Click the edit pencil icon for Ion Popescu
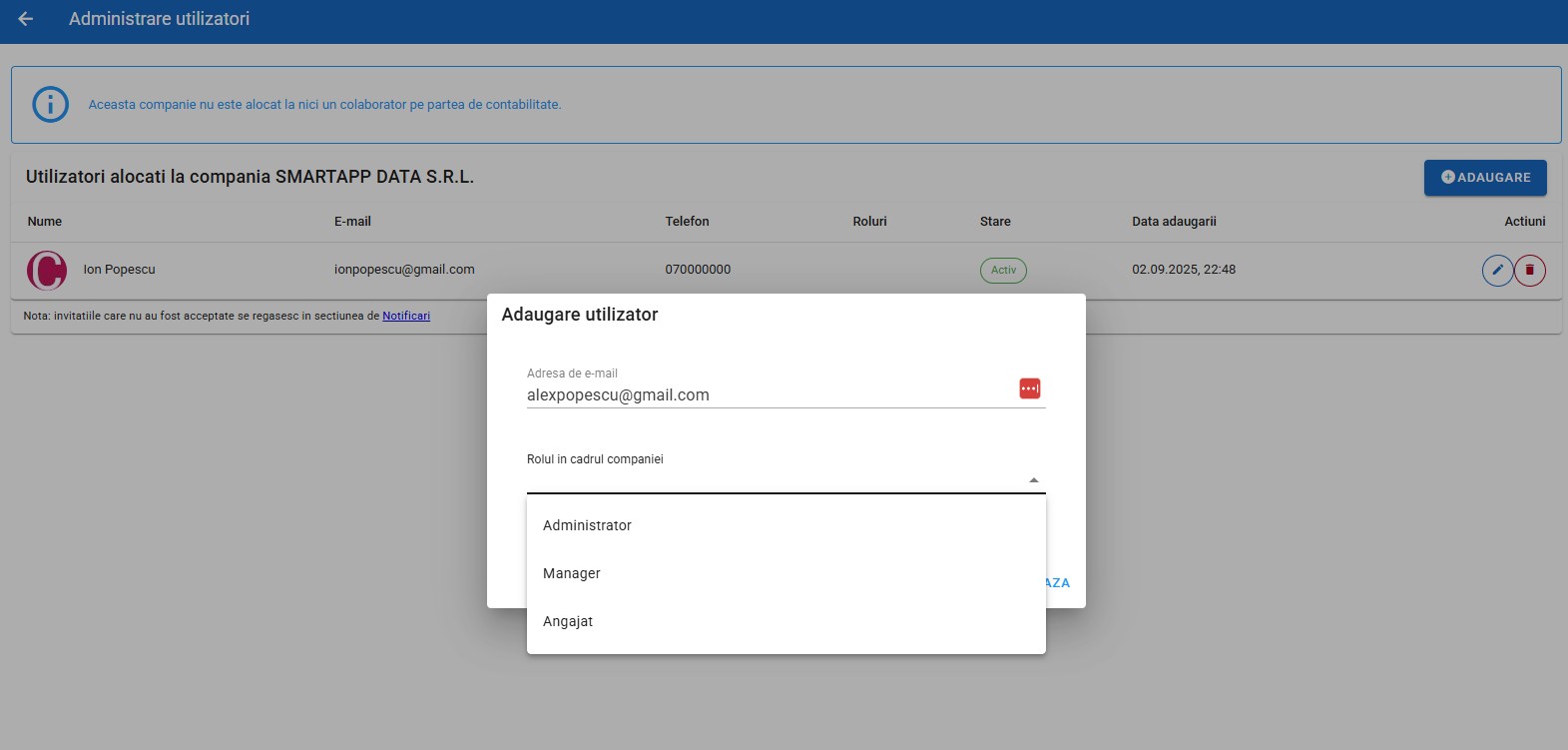Viewport: 1568px width, 750px height. tap(1497, 270)
